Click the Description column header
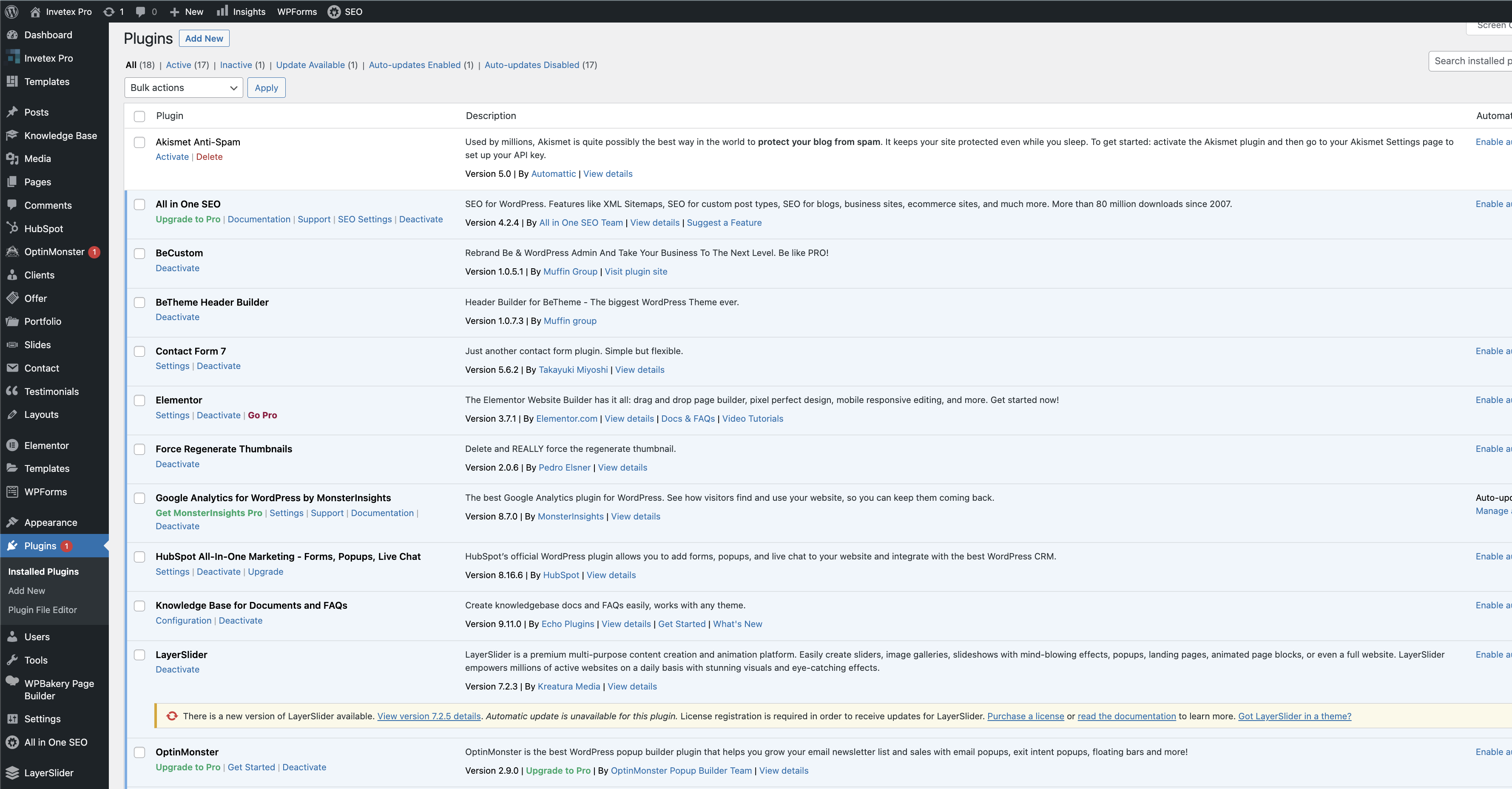This screenshot has width=1512, height=789. pos(491,116)
